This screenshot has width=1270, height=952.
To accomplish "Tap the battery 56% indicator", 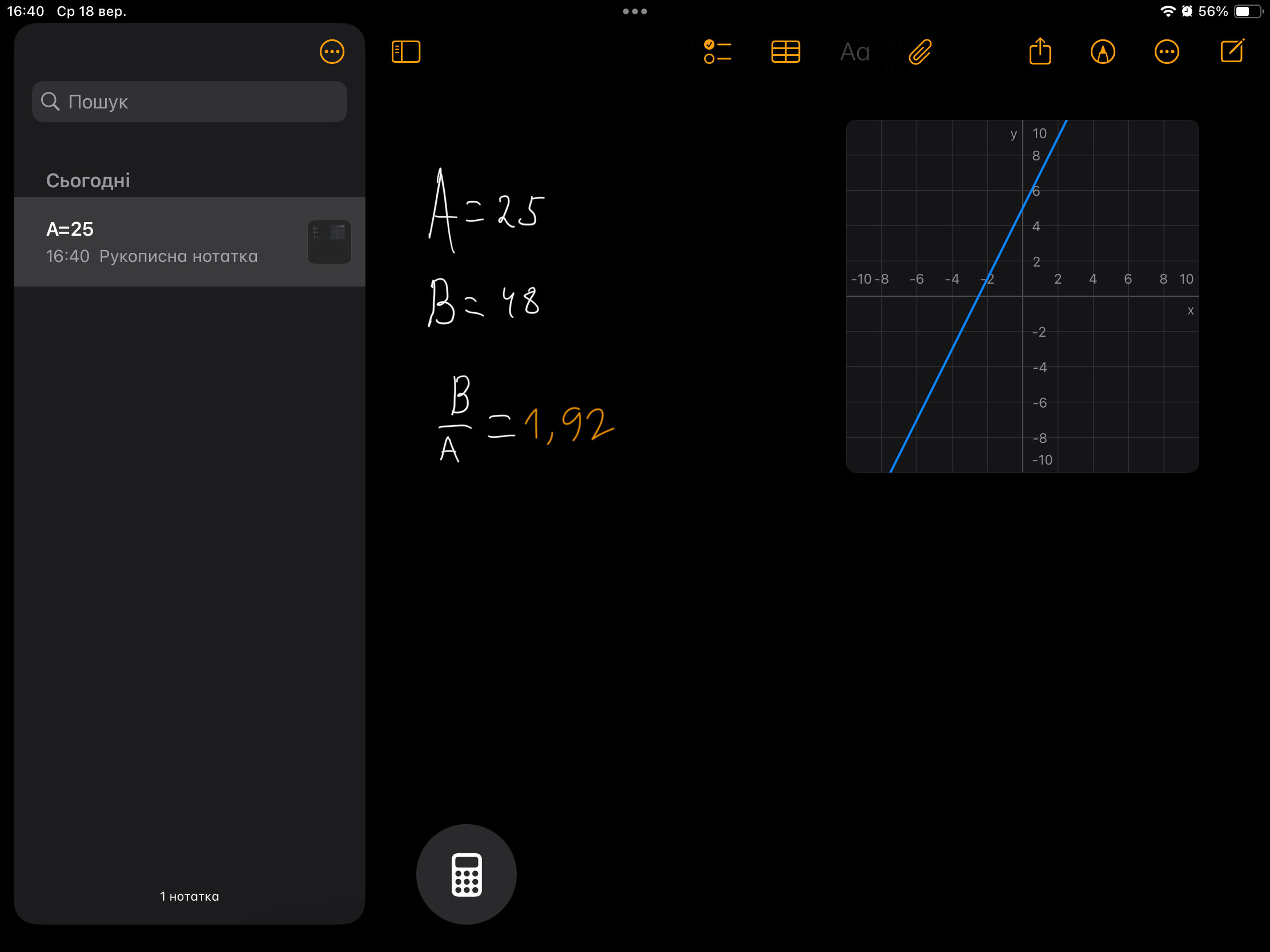I will coord(1231,11).
